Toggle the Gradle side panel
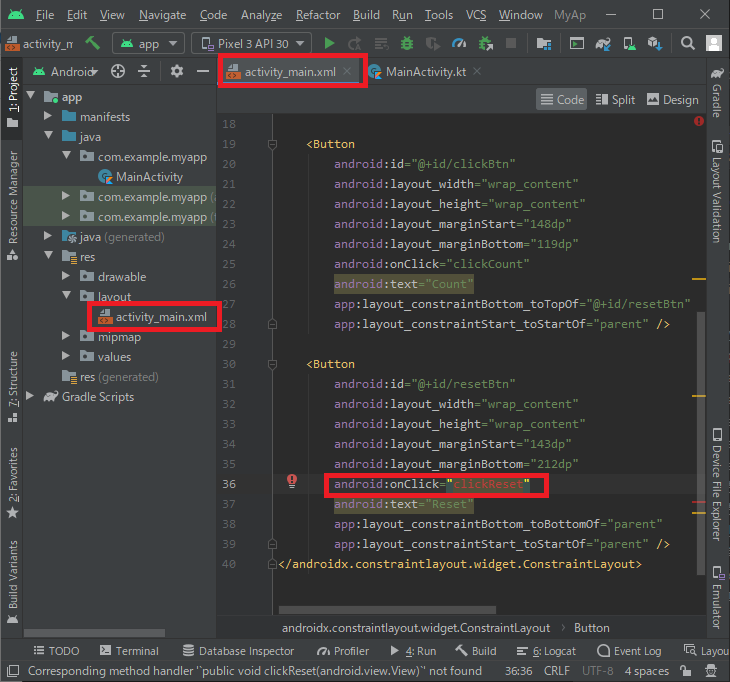 pyautogui.click(x=717, y=93)
